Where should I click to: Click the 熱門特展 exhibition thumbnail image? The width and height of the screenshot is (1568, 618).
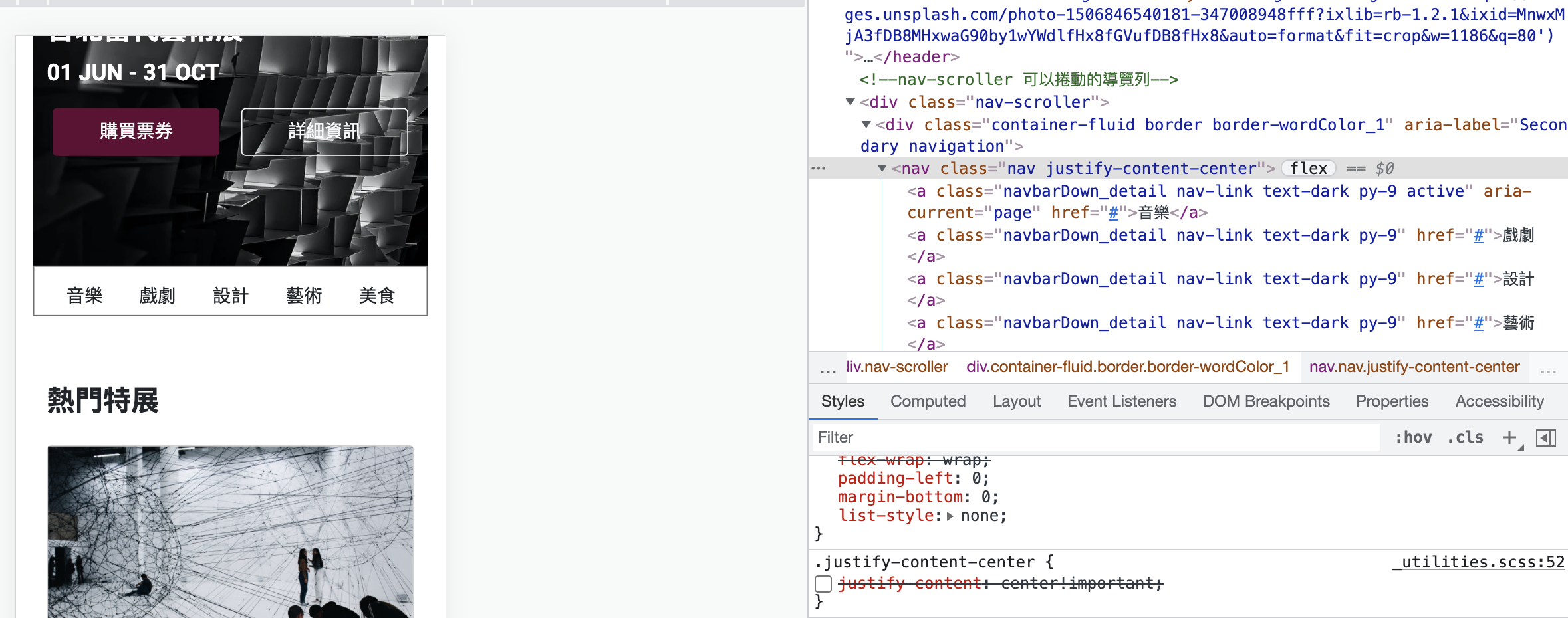click(230, 532)
